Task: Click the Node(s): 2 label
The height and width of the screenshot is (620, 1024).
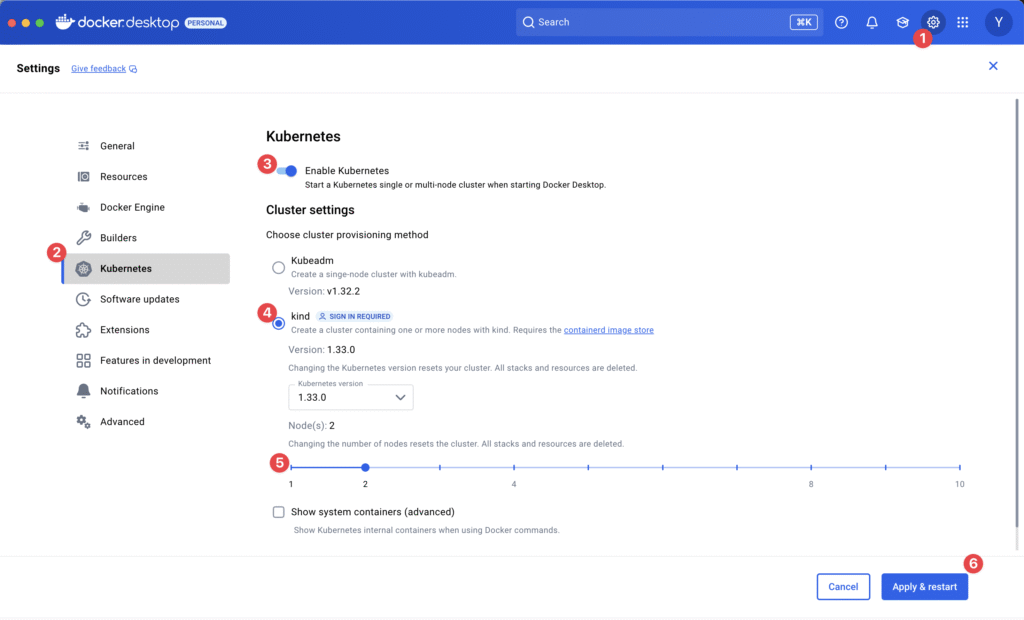Action: [x=312, y=425]
